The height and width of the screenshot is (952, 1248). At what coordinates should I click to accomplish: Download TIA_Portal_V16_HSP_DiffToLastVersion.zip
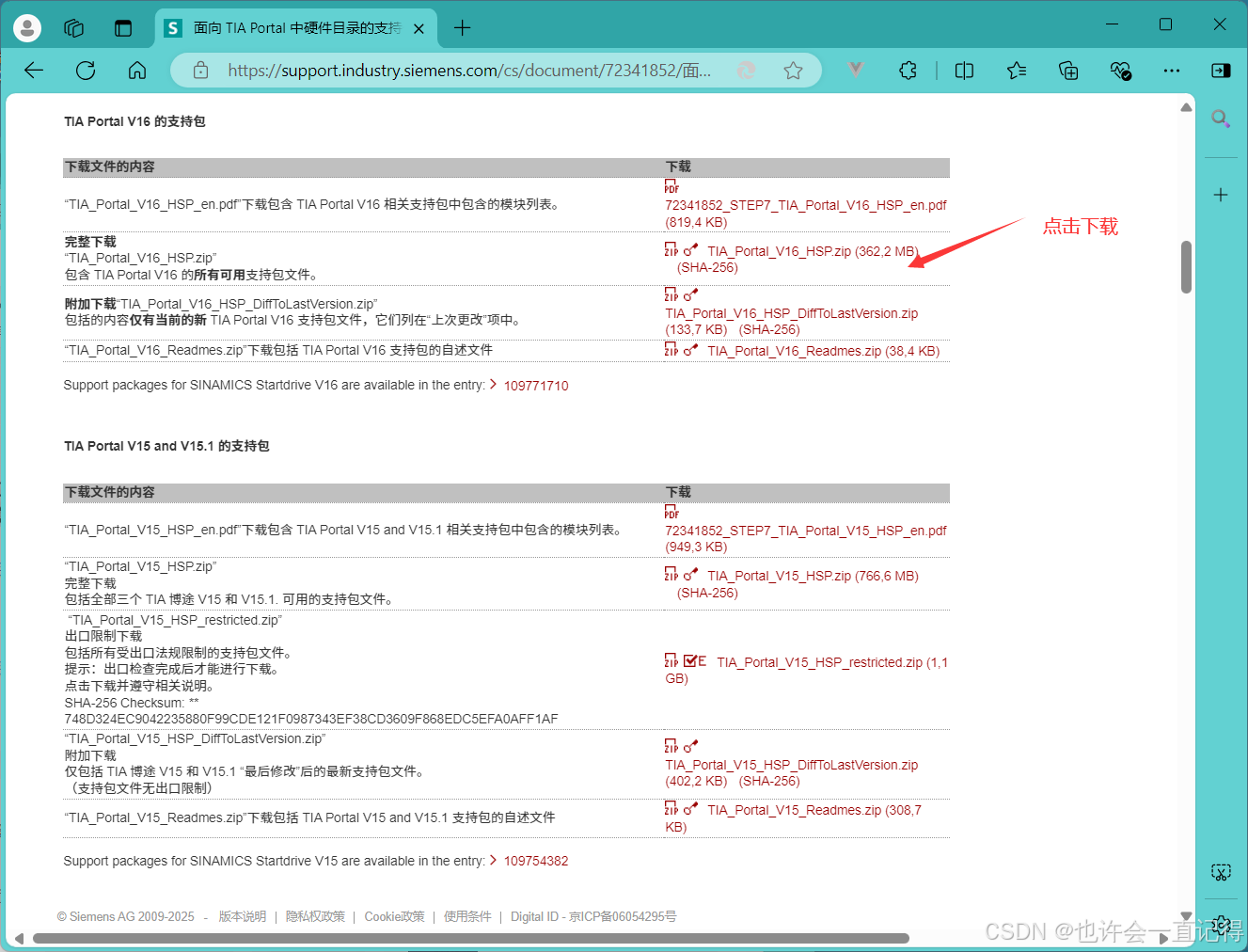pyautogui.click(x=791, y=313)
